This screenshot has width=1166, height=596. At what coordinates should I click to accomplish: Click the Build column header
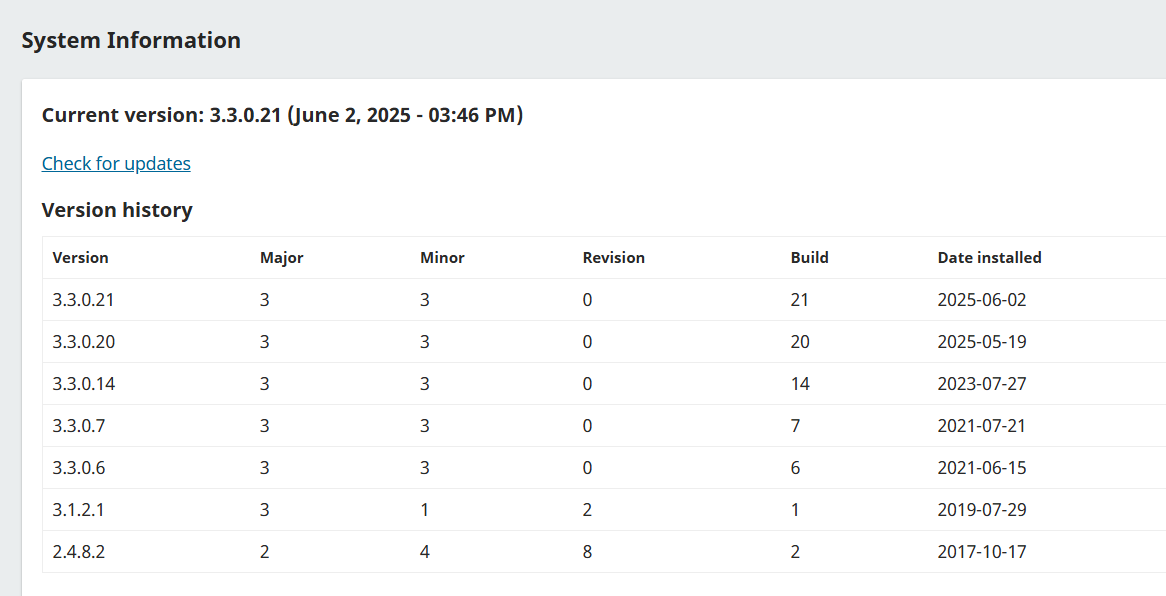tap(809, 257)
